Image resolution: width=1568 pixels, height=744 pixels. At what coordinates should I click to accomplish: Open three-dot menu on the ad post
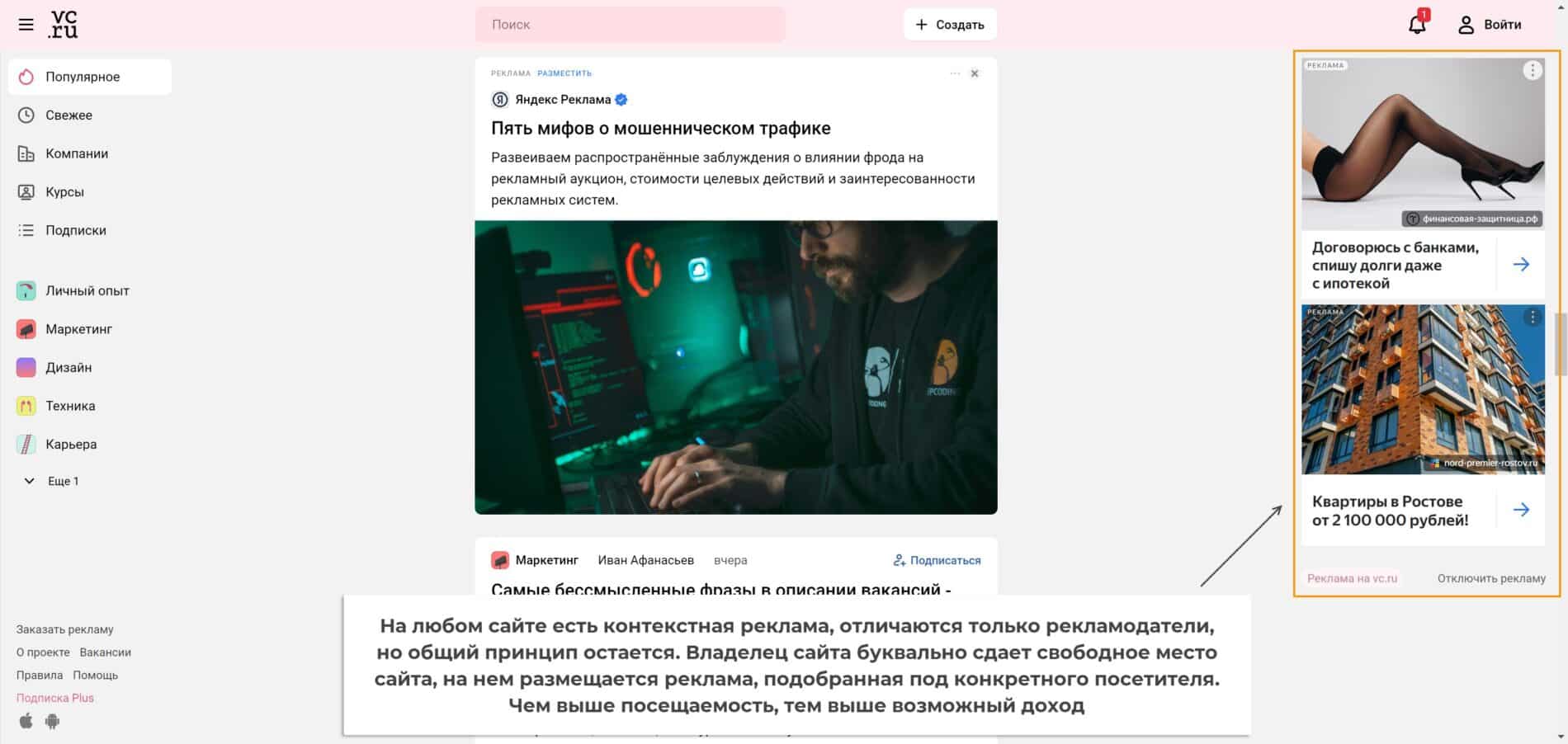tap(955, 73)
